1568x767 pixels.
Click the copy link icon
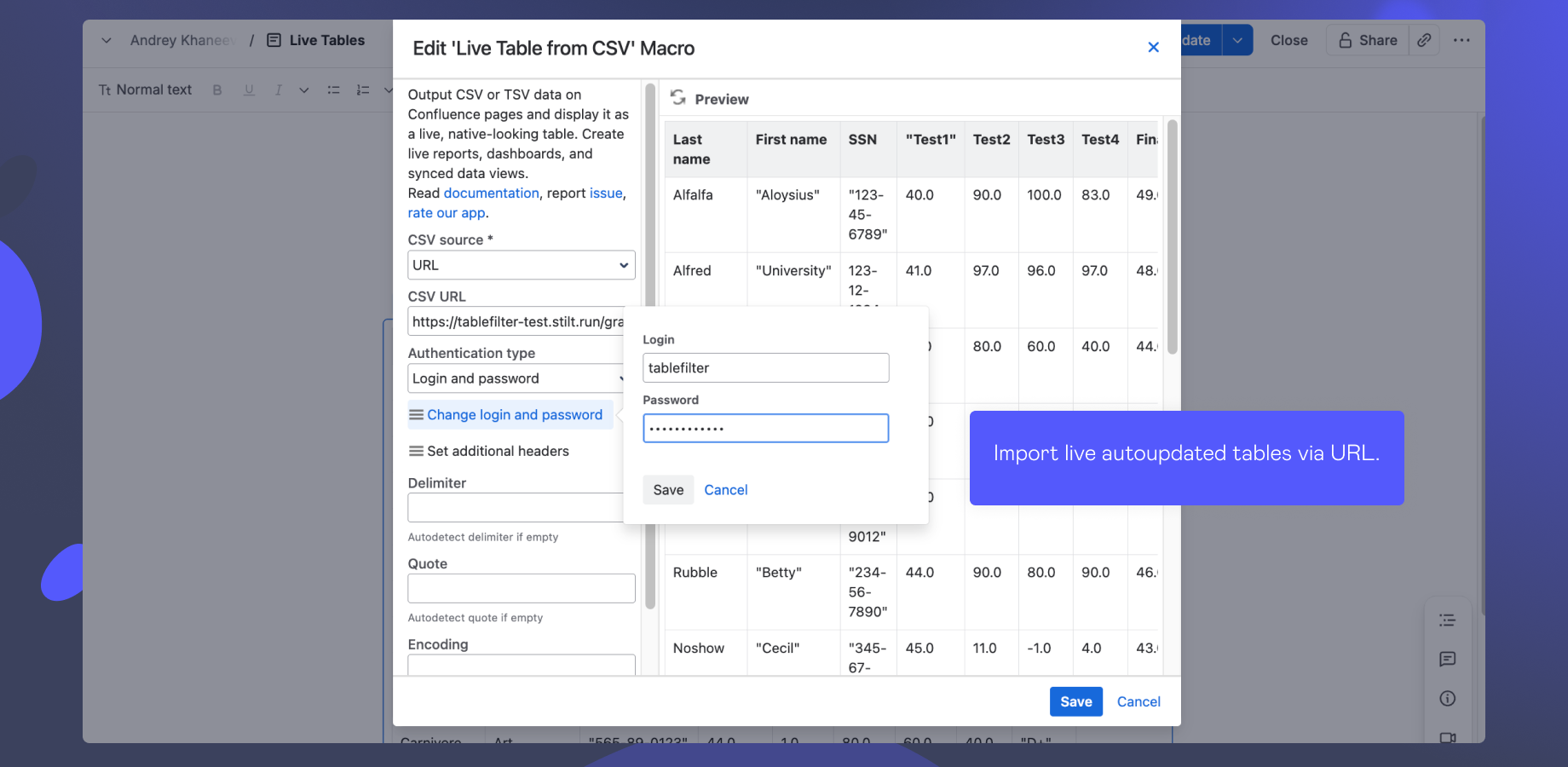[x=1424, y=40]
